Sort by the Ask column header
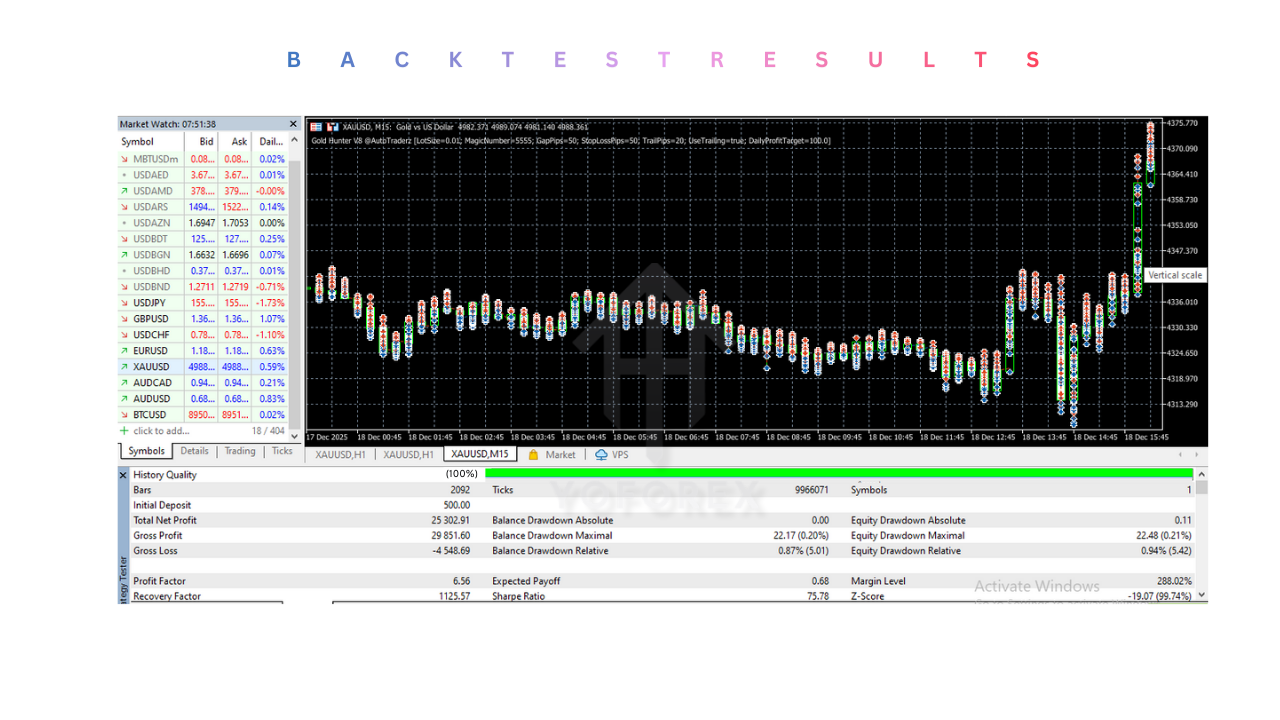 click(x=235, y=142)
